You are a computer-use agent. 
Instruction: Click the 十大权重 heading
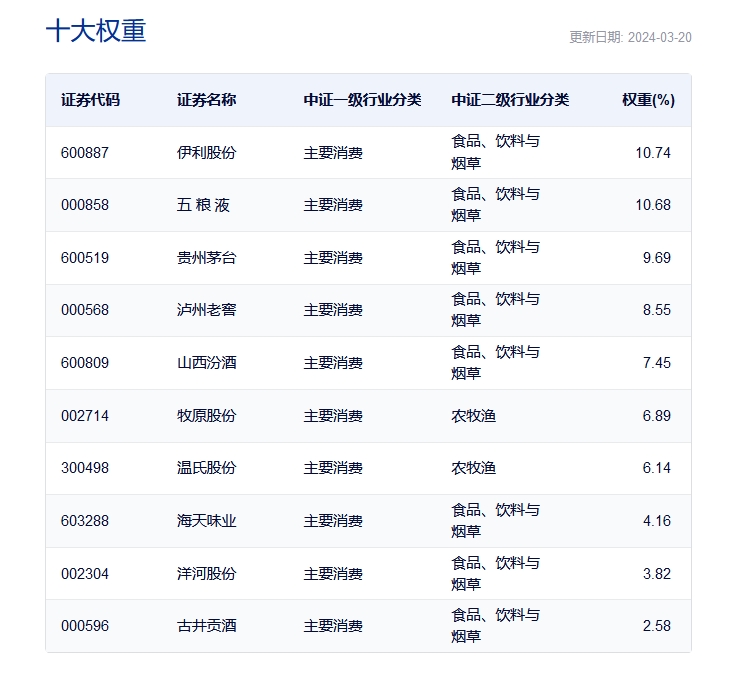96,31
